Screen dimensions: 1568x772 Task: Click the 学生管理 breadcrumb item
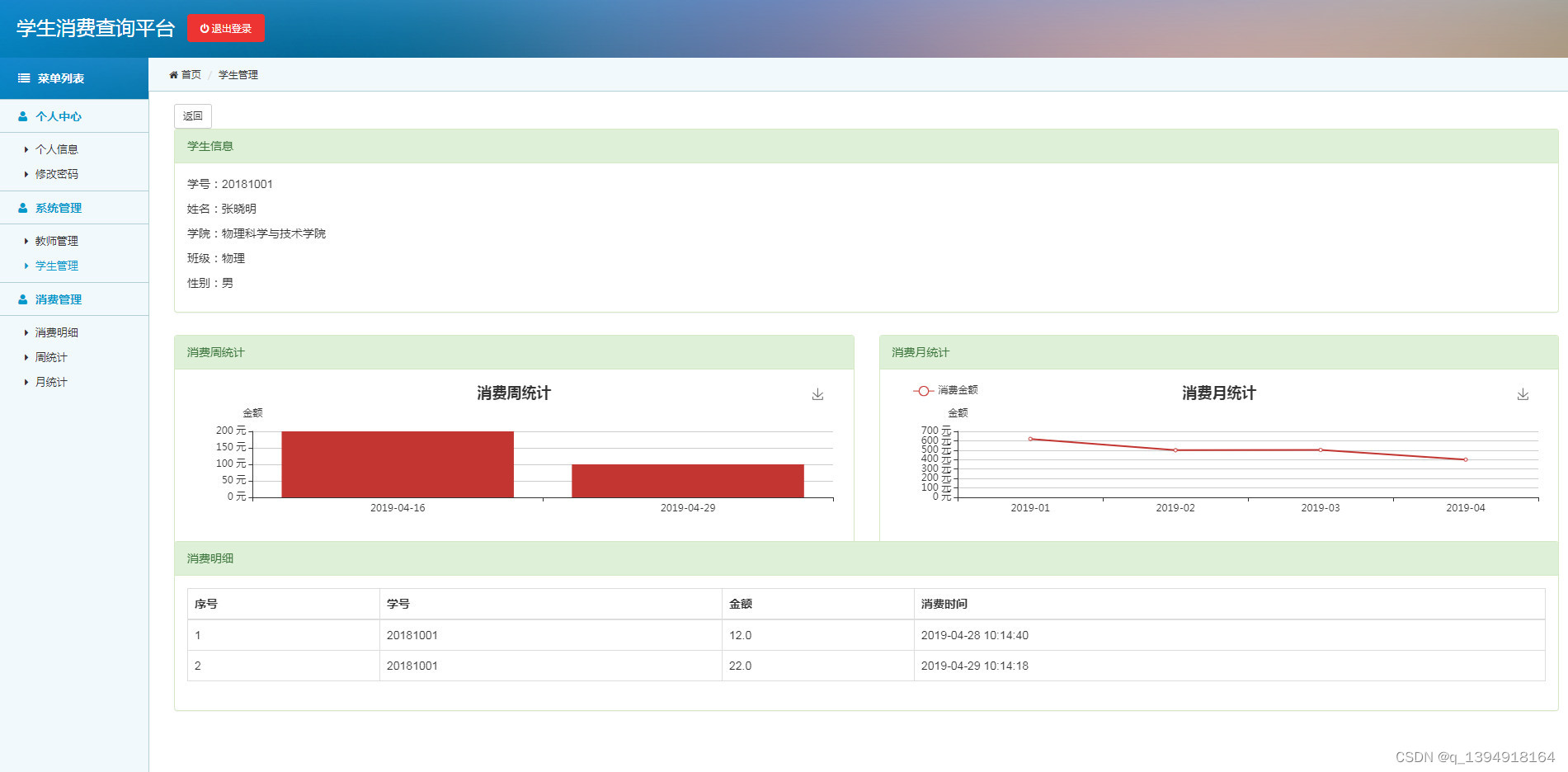click(x=238, y=75)
